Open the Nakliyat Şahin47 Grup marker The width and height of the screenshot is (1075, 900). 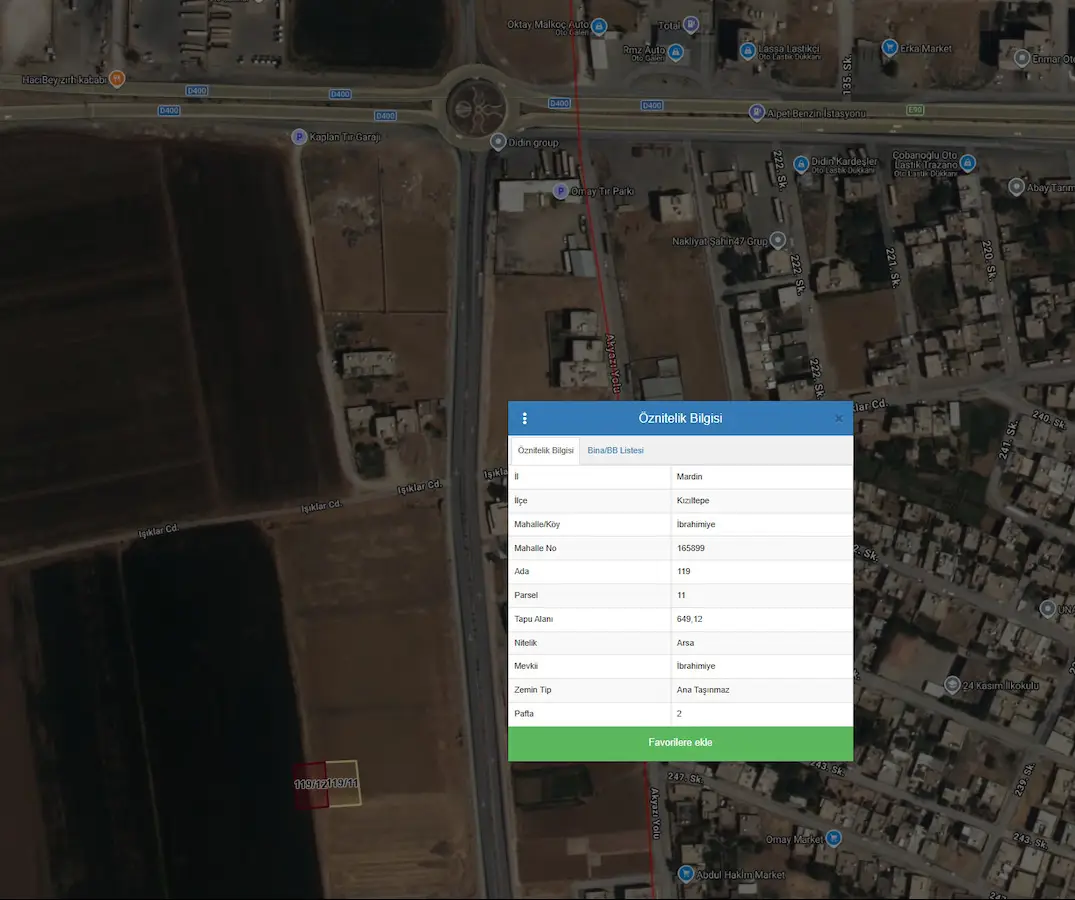pos(777,240)
